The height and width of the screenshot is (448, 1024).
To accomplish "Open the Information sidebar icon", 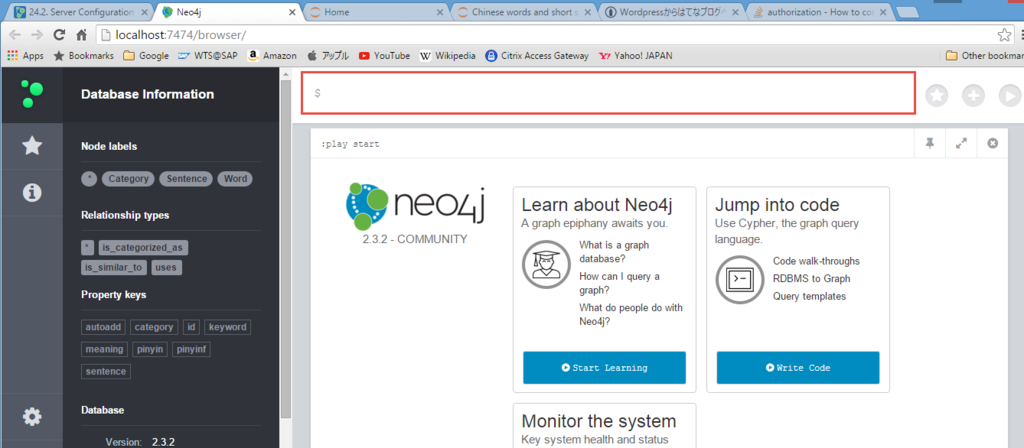I will [32, 193].
